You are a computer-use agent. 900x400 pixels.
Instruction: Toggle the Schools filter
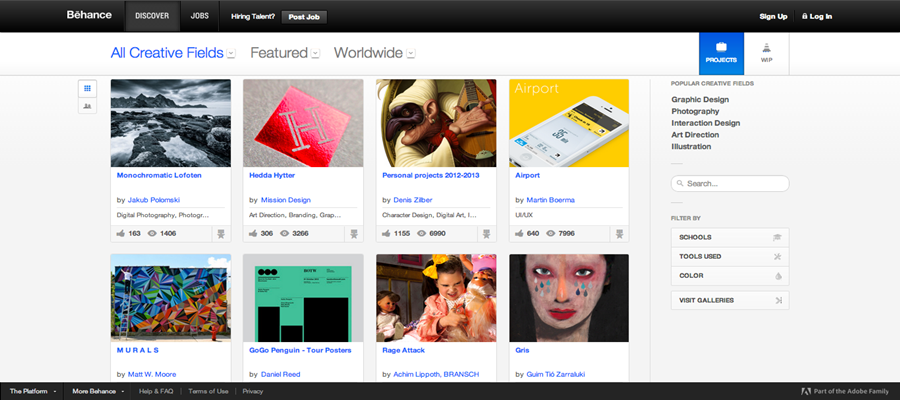(730, 238)
